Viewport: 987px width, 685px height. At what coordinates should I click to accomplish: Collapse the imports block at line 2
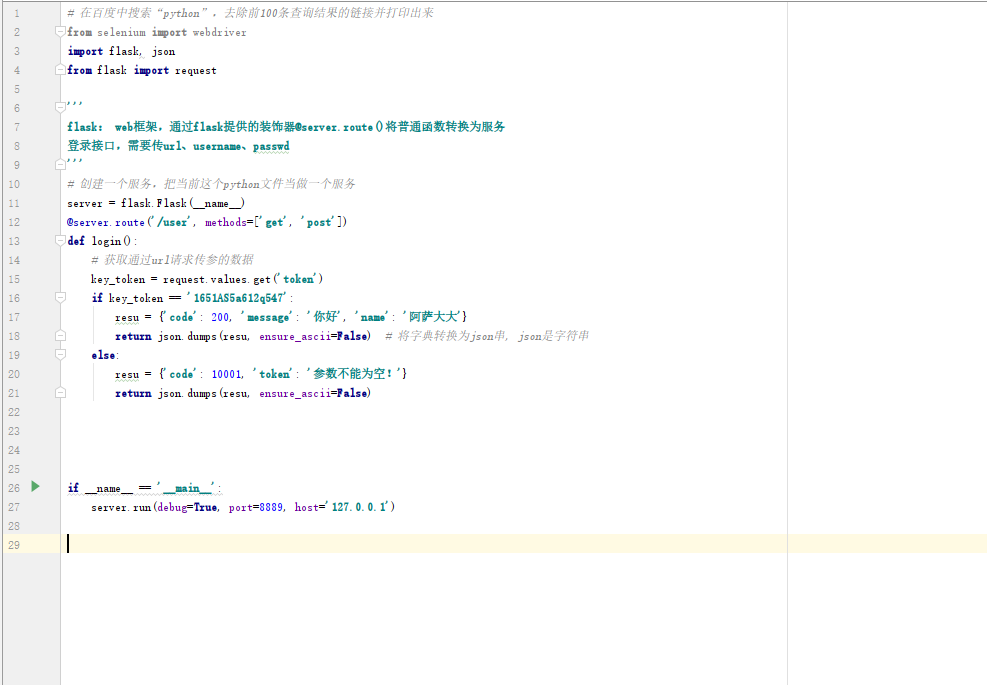point(60,31)
